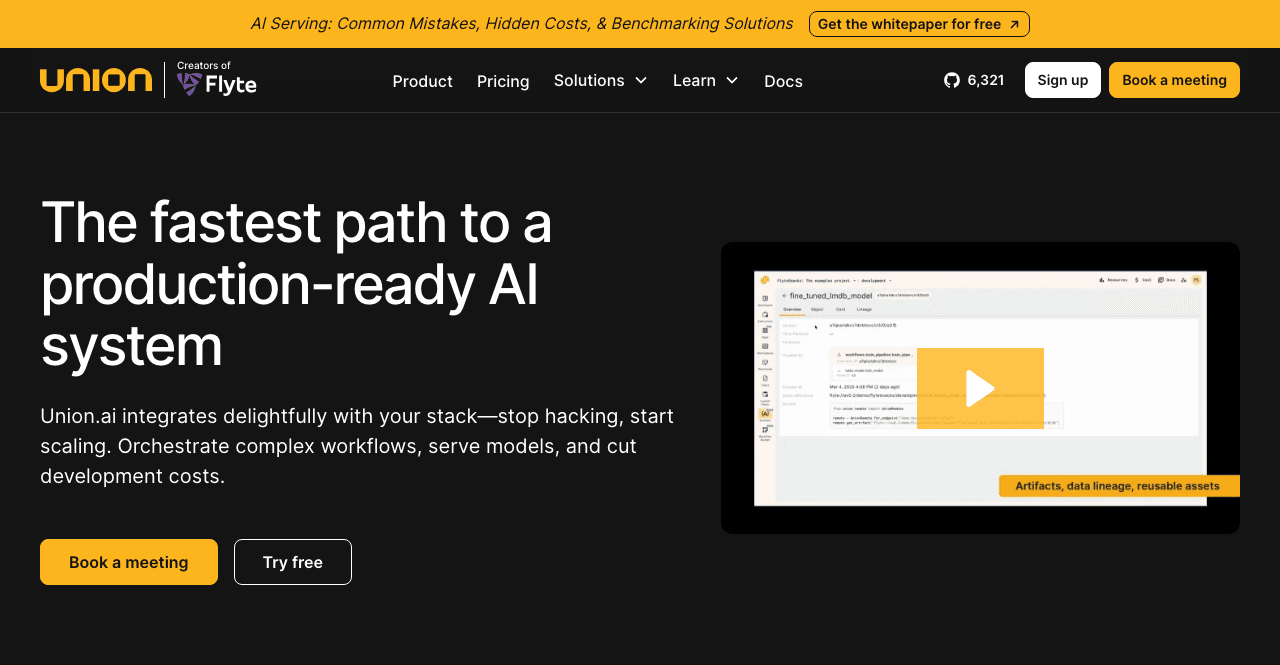Click the 'Union.ai integrates delightfully' paragraph
The height and width of the screenshot is (665, 1280).
(357, 446)
